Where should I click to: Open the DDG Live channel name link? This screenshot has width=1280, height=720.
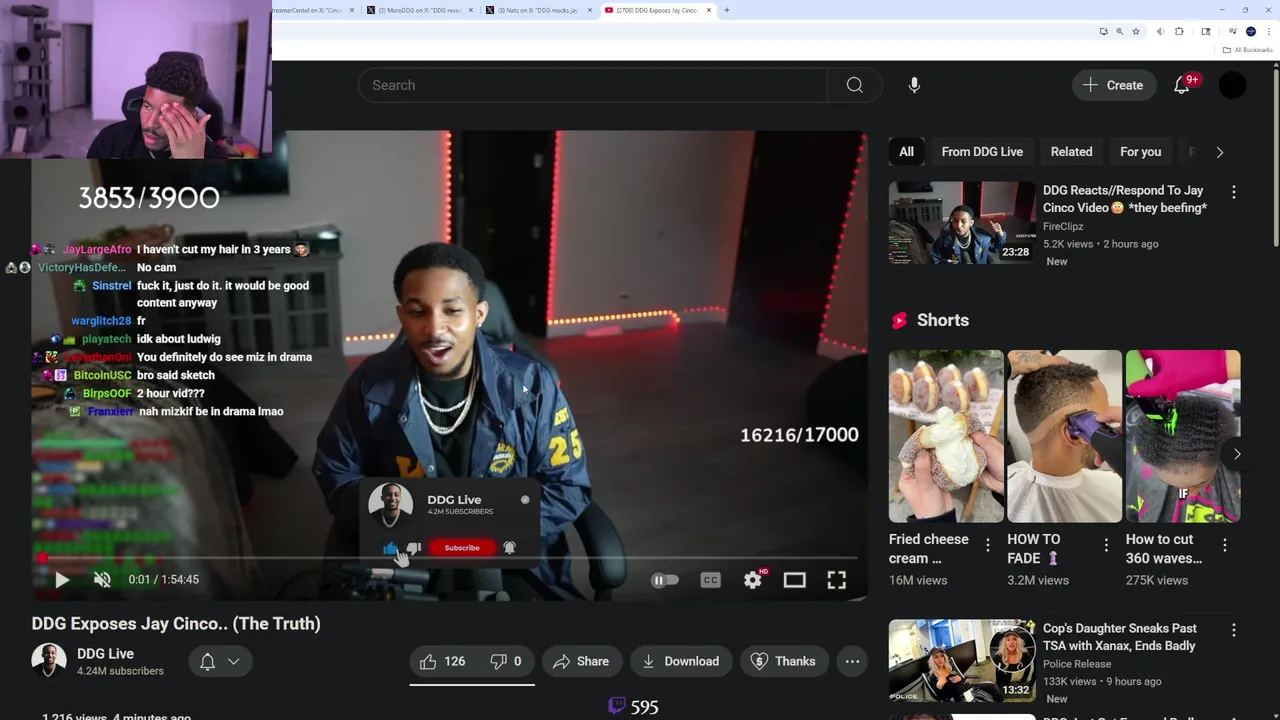coord(105,653)
